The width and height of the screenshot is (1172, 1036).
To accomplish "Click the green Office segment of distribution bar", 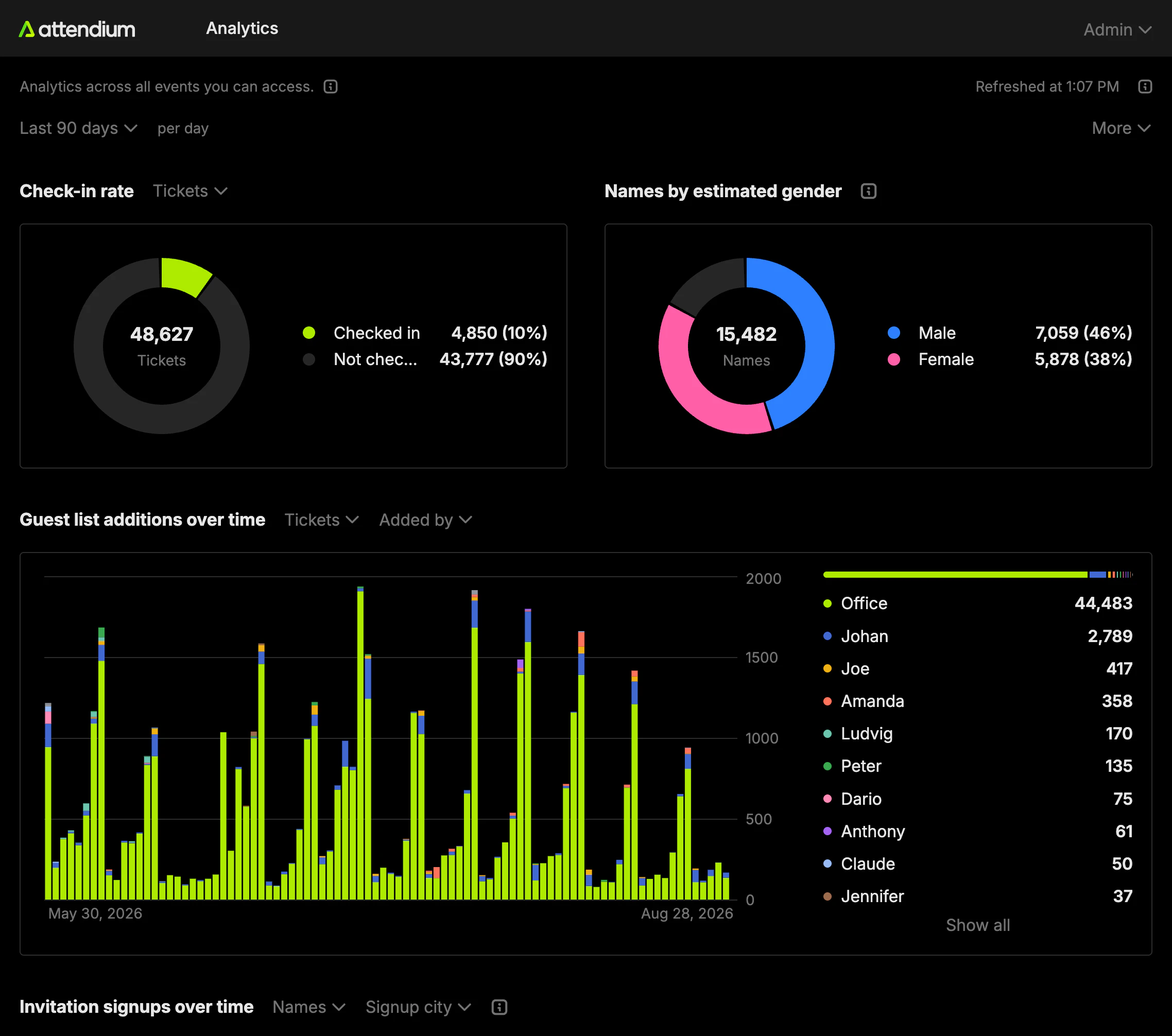I will point(955,574).
